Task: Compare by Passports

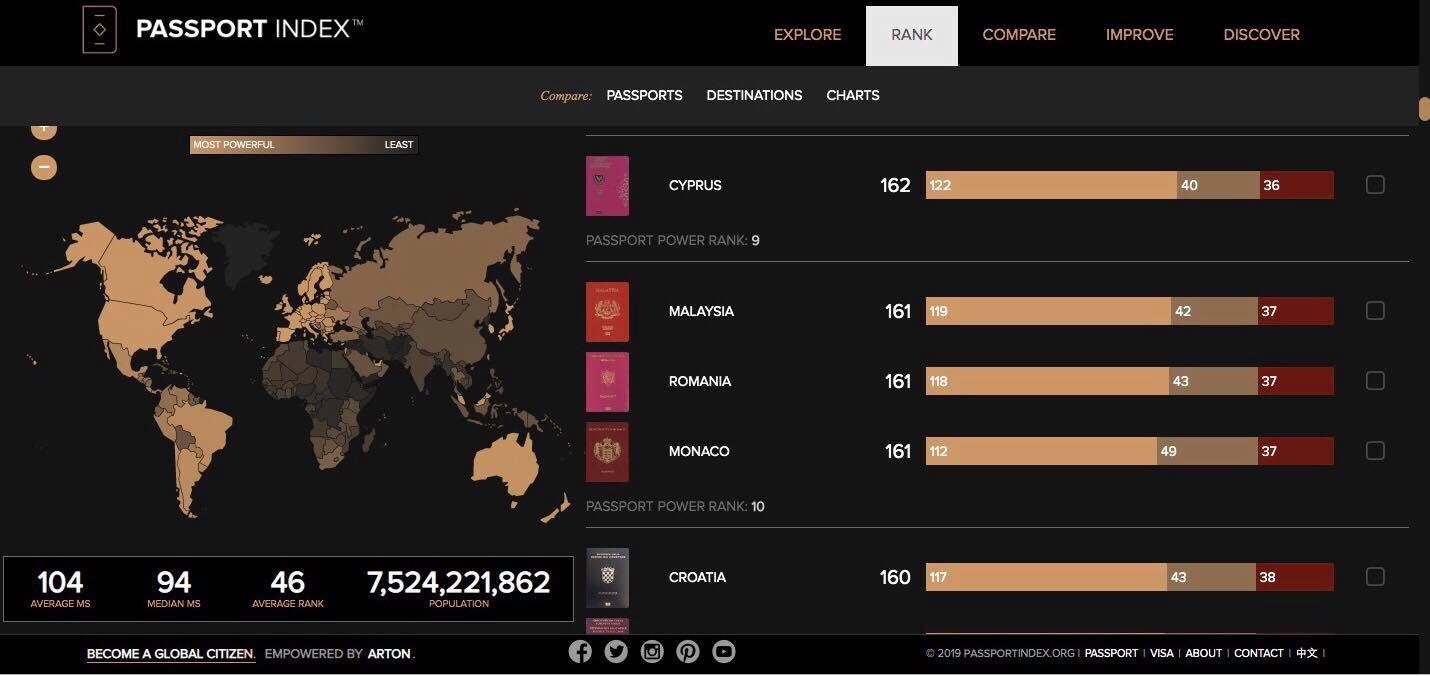Action: [644, 96]
